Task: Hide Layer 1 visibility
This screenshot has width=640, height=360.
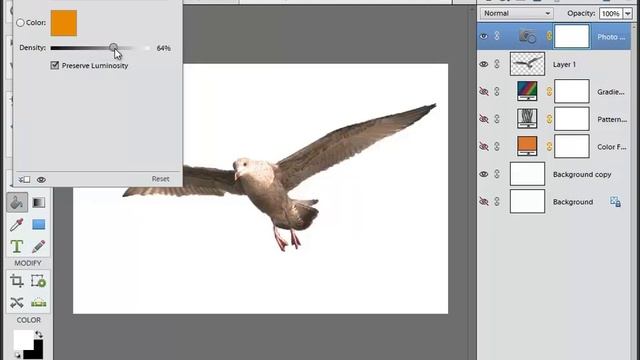Action: [484, 64]
